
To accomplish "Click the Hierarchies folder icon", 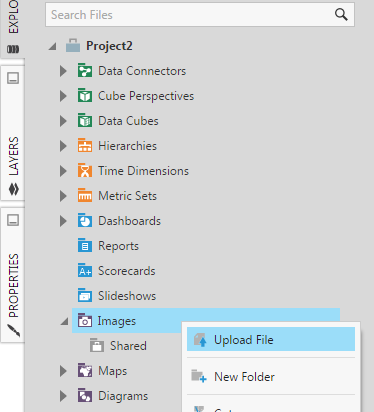I will coord(85,145).
